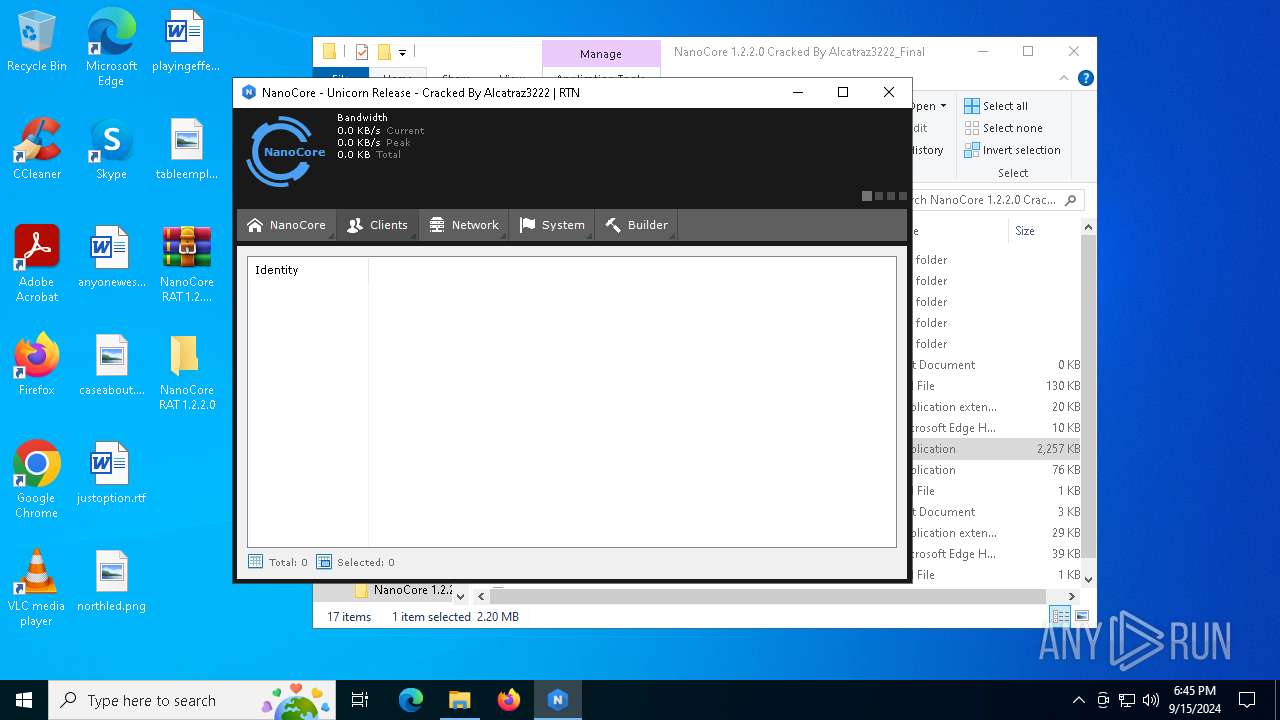Click the Total count icon in status bar
This screenshot has height=720, width=1280.
[255, 562]
